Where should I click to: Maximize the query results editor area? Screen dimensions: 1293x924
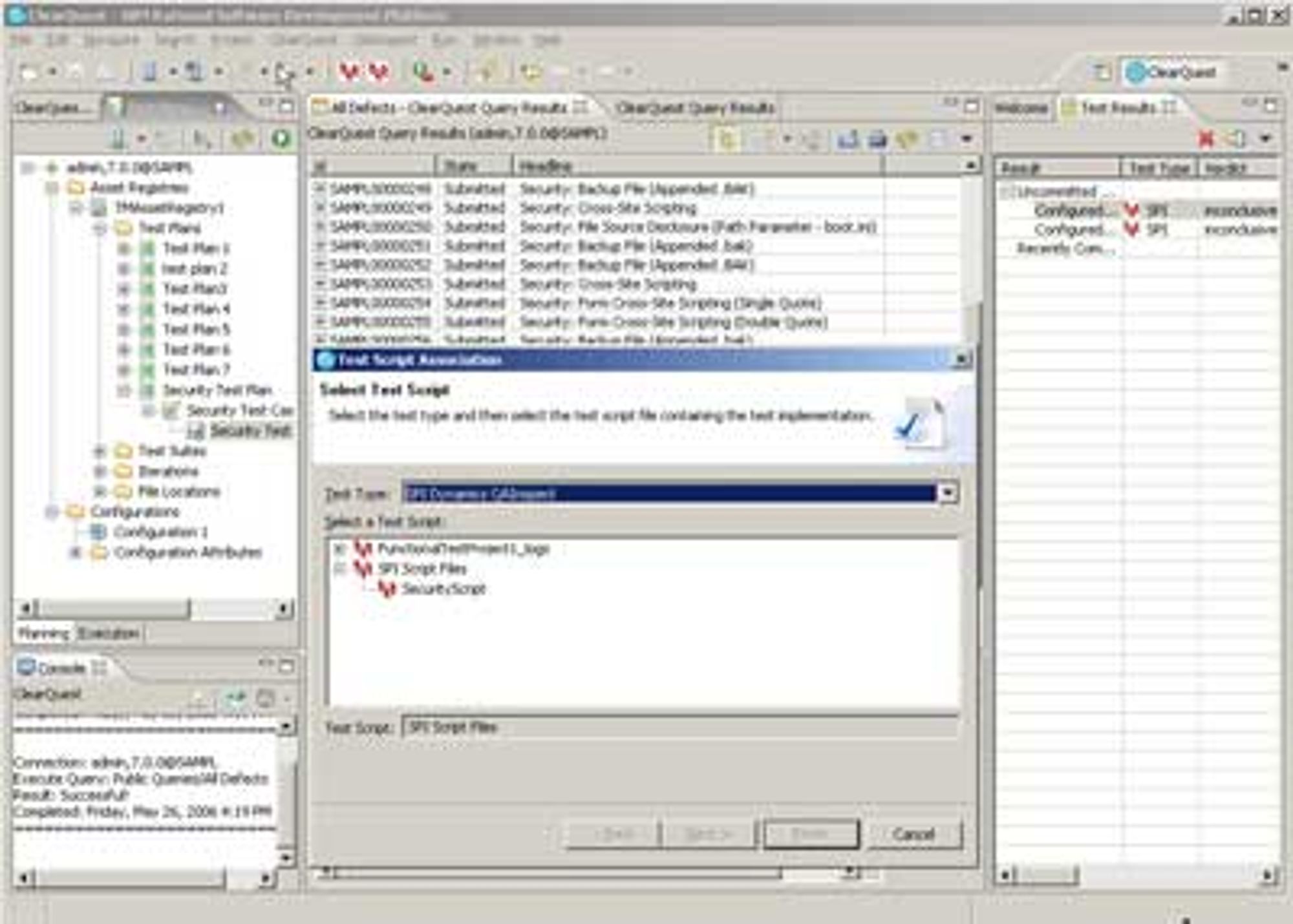(971, 107)
